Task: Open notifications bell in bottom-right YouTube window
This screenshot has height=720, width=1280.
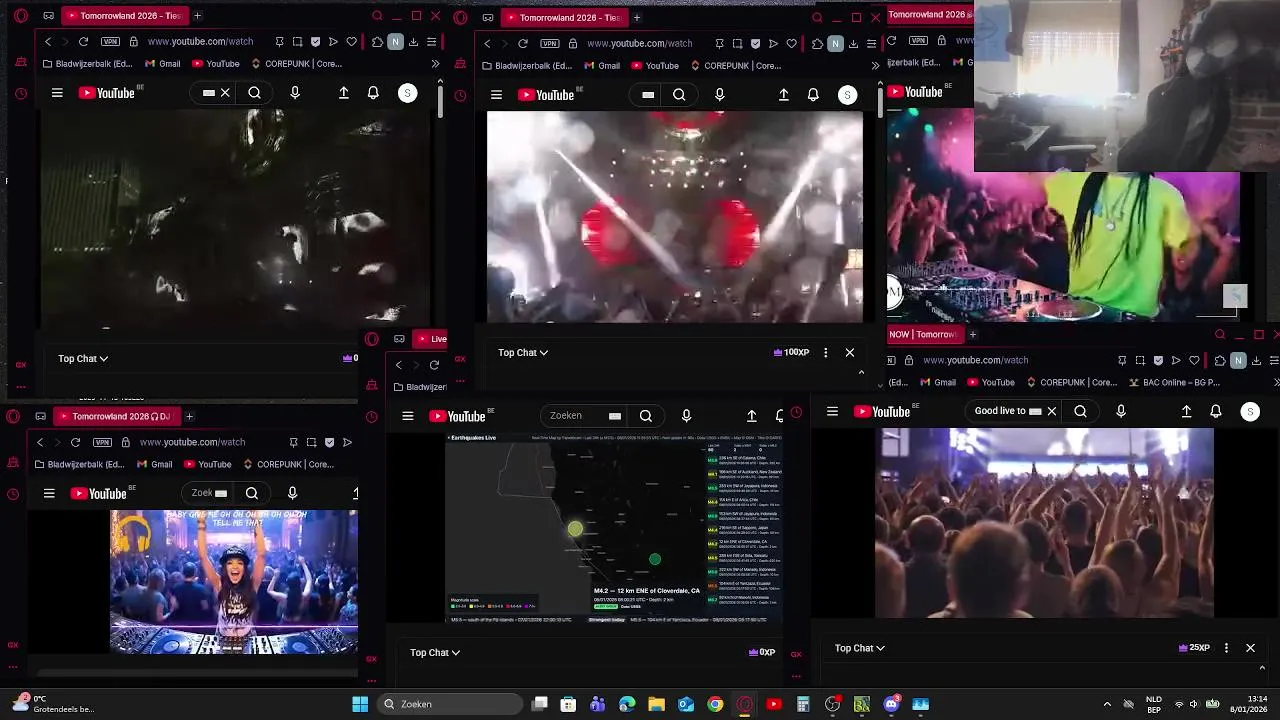Action: [1215, 411]
